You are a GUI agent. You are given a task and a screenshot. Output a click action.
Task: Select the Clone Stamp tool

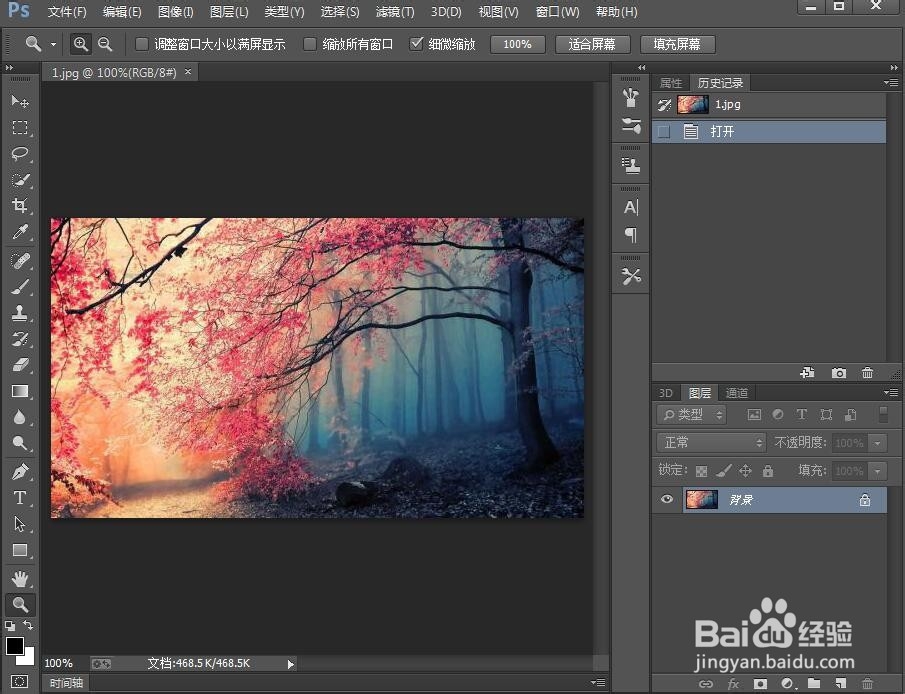(x=20, y=312)
